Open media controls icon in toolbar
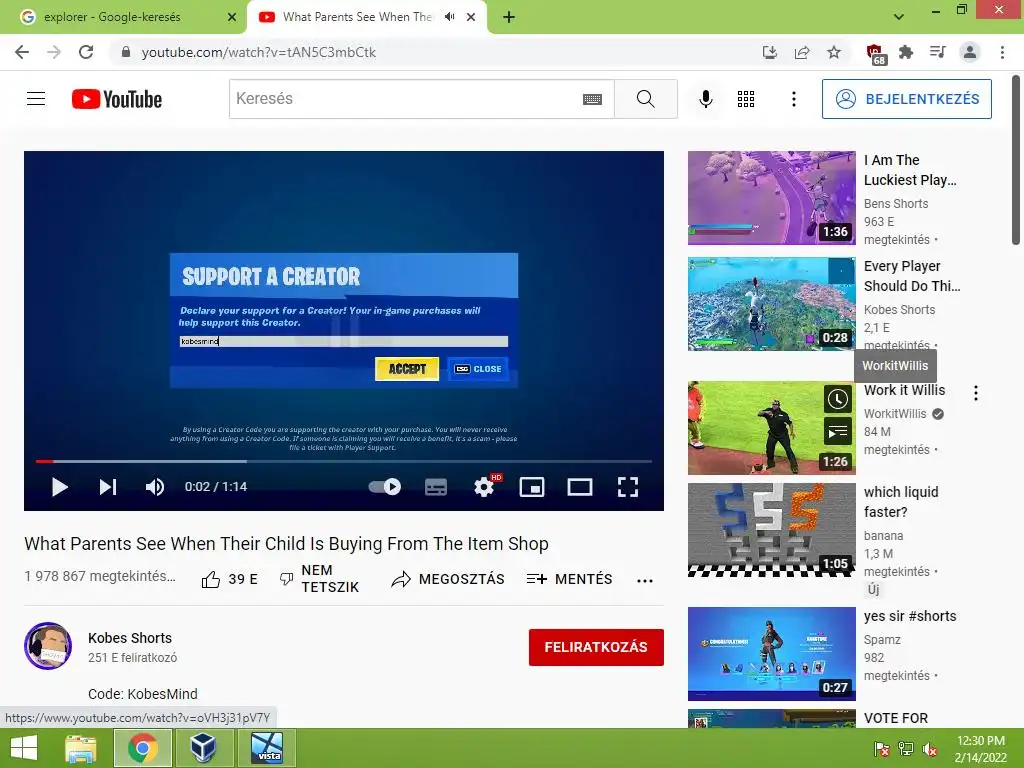Image resolution: width=1024 pixels, height=768 pixels. pyautogui.click(x=938, y=52)
